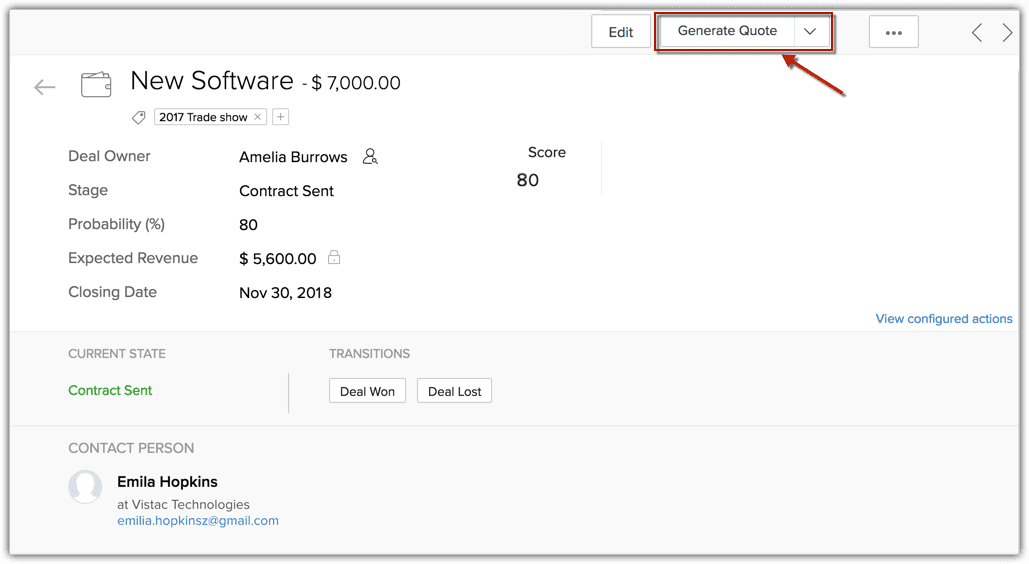Open the more options ellipsis menu
This screenshot has width=1029, height=564.
click(x=893, y=32)
